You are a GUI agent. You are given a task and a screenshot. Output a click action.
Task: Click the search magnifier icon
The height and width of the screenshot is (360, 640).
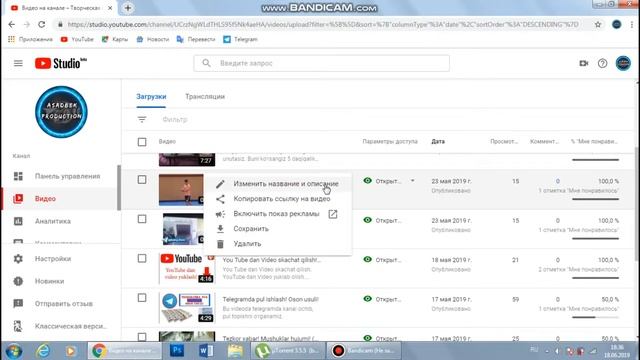tap(207, 63)
